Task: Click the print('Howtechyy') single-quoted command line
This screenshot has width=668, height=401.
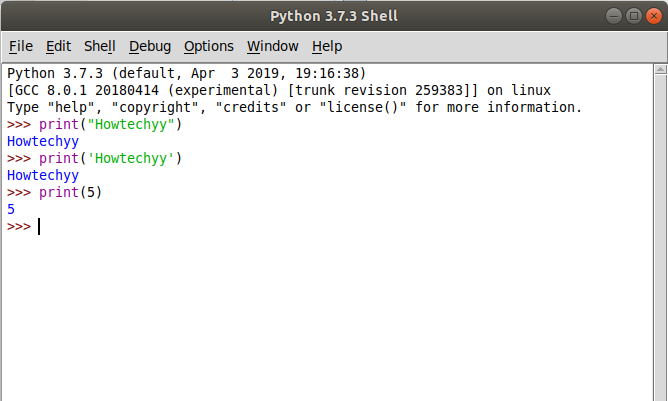Action: [x=111, y=158]
